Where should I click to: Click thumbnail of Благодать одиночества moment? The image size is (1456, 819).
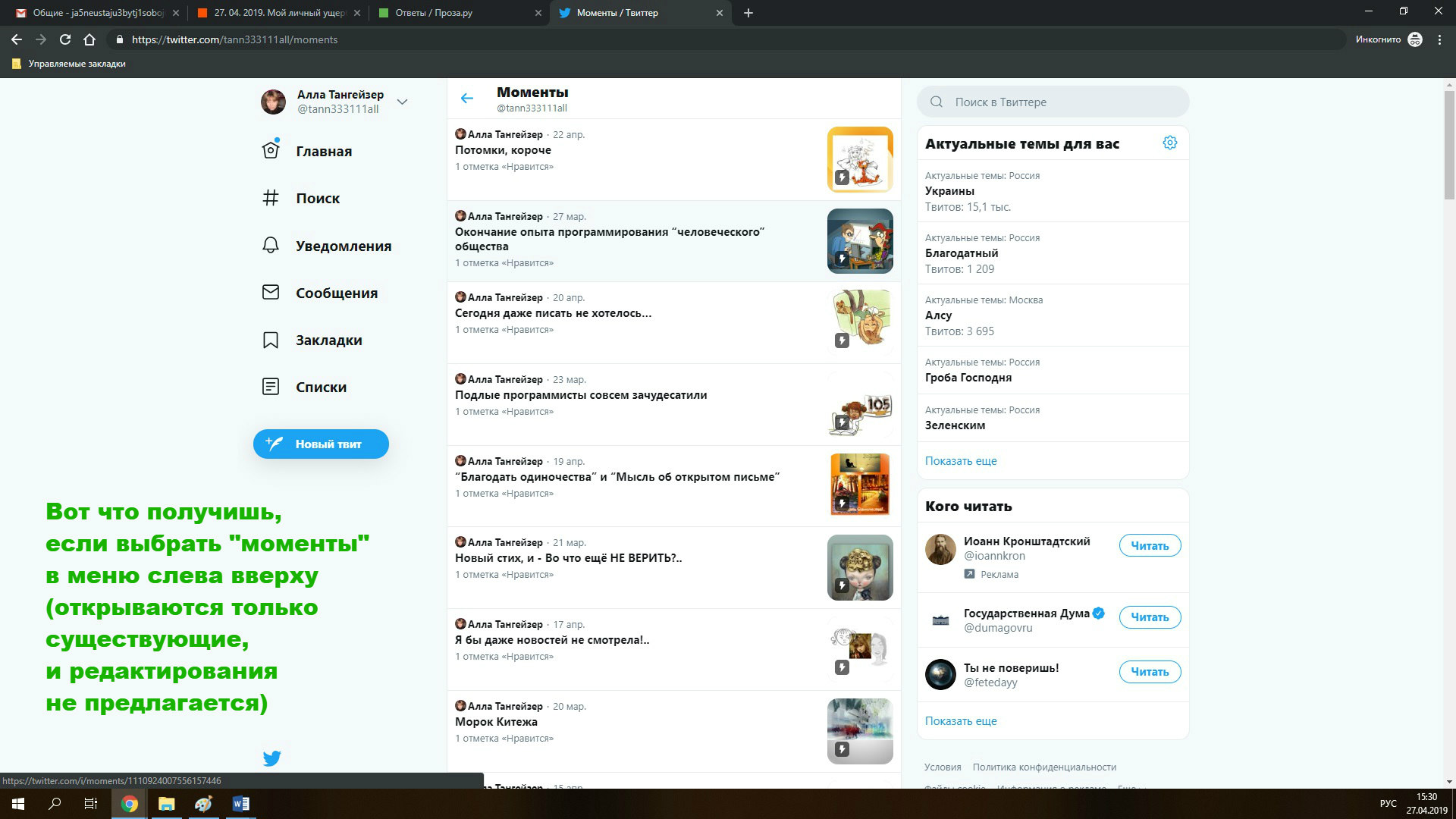click(x=860, y=485)
